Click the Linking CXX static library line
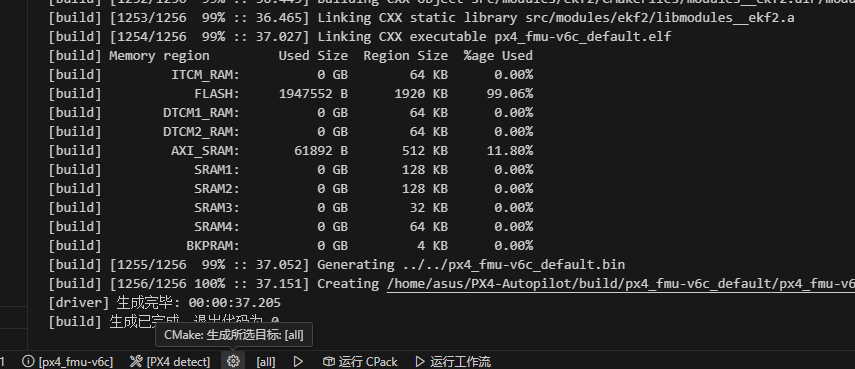Screen dimensions: 855x369 click(x=421, y=18)
